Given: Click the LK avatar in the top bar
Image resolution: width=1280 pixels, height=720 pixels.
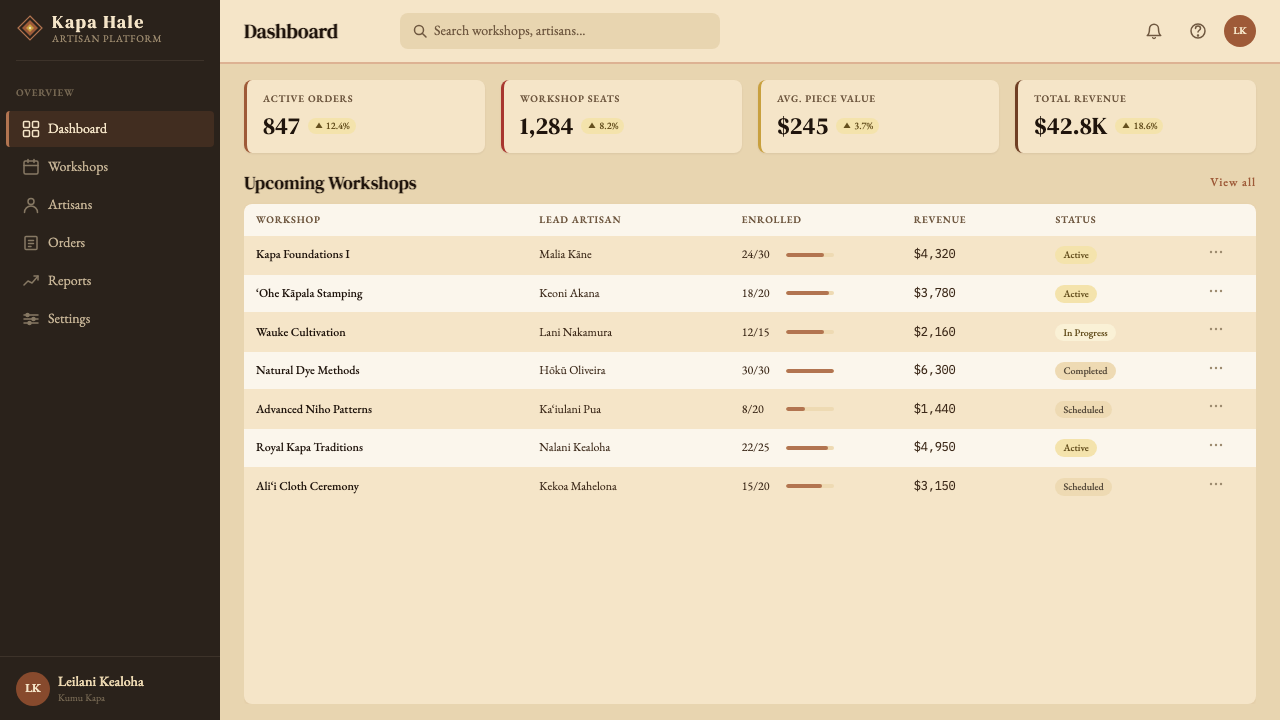Looking at the screenshot, I should (1240, 31).
